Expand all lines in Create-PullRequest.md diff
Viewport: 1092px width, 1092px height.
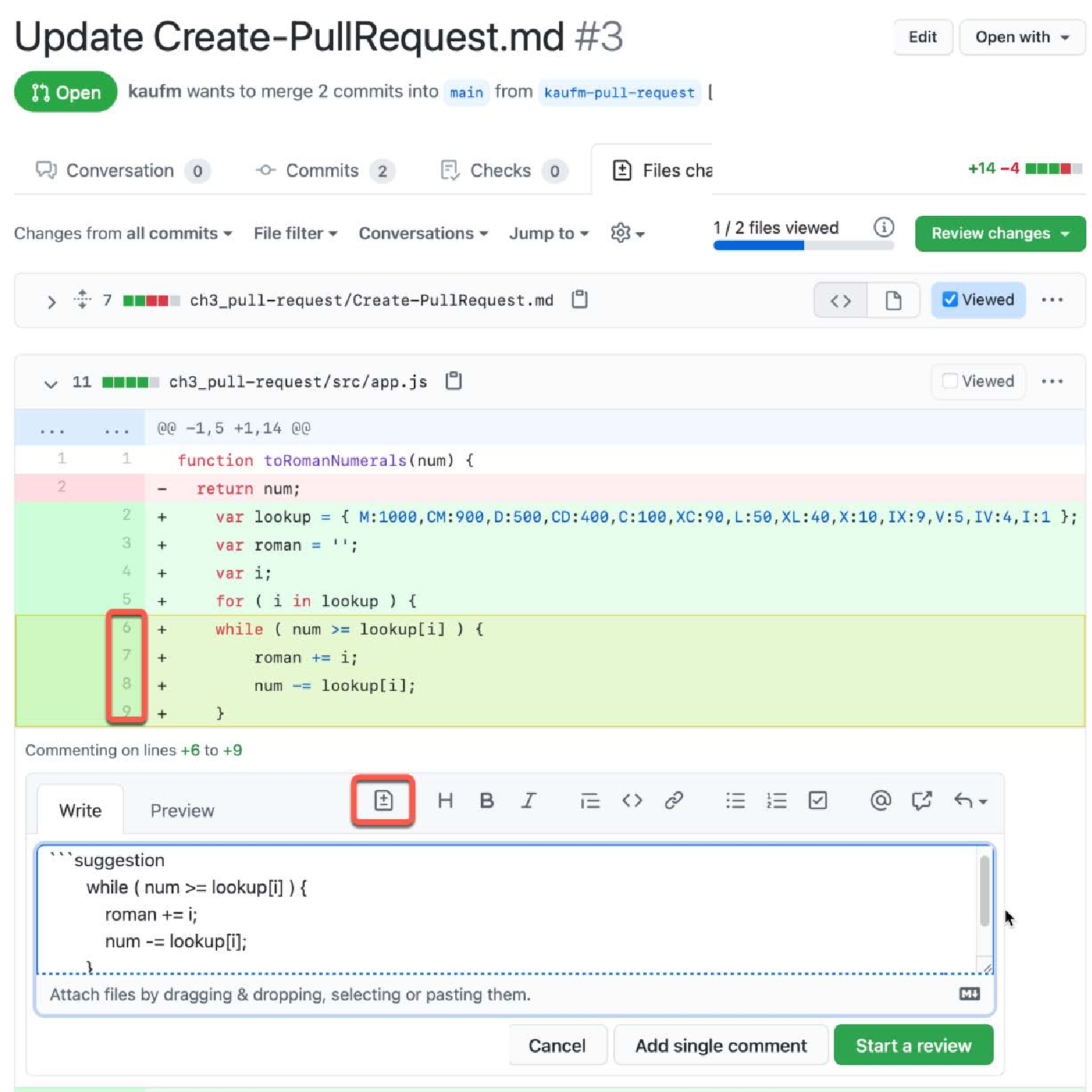[83, 299]
